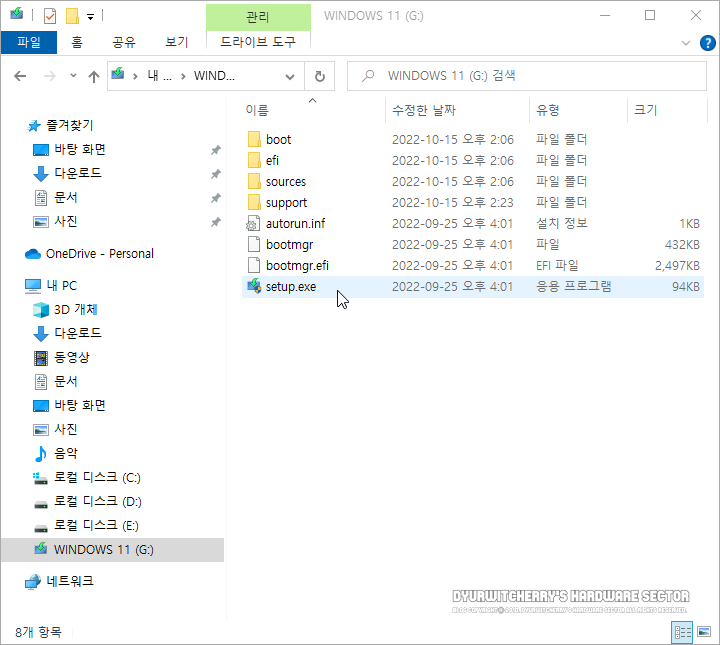Click the WINDOWS 11 (G:) search field
720x645 pixels.
coord(527,76)
